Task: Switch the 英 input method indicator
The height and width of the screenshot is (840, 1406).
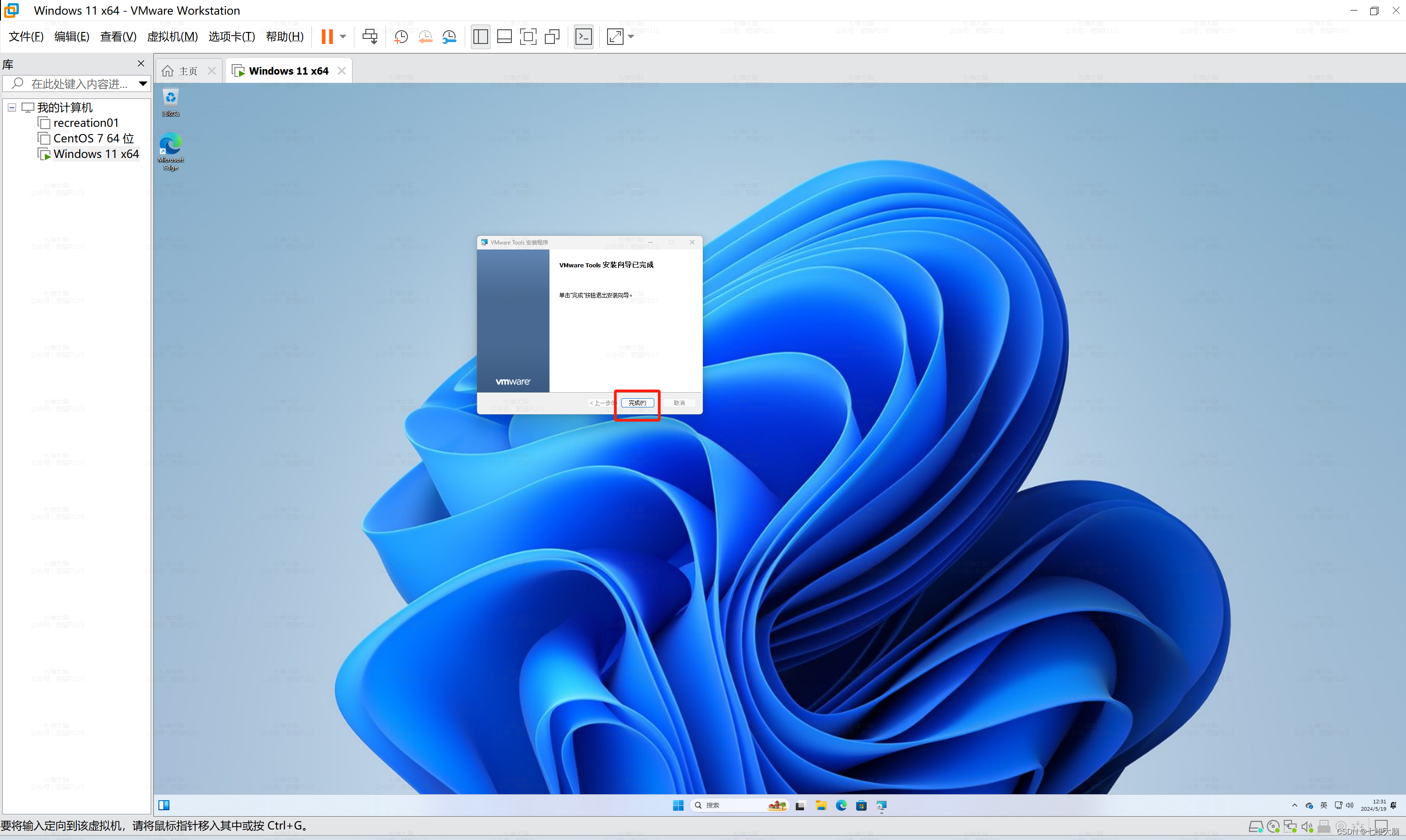Action: (x=1323, y=806)
